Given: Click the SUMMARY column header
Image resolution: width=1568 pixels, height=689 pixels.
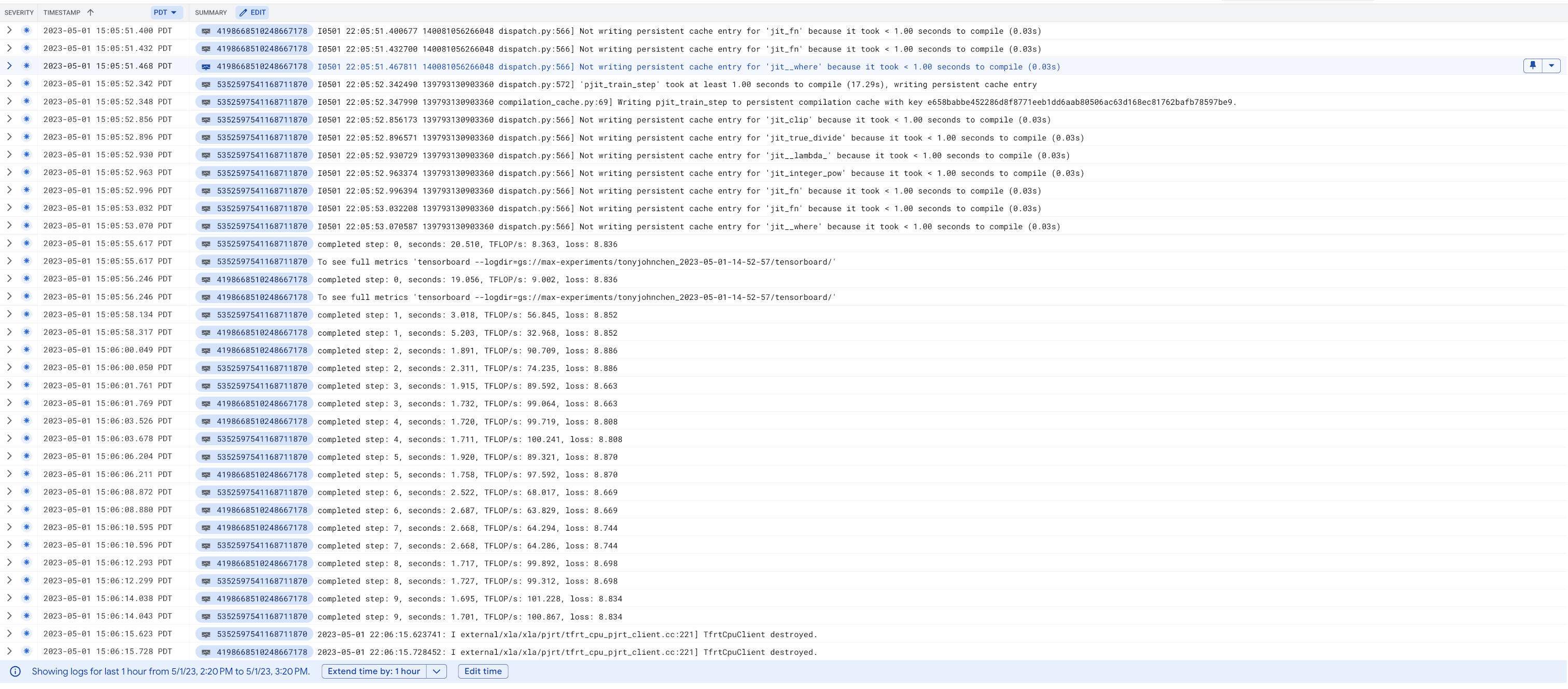Looking at the screenshot, I should pyautogui.click(x=211, y=12).
